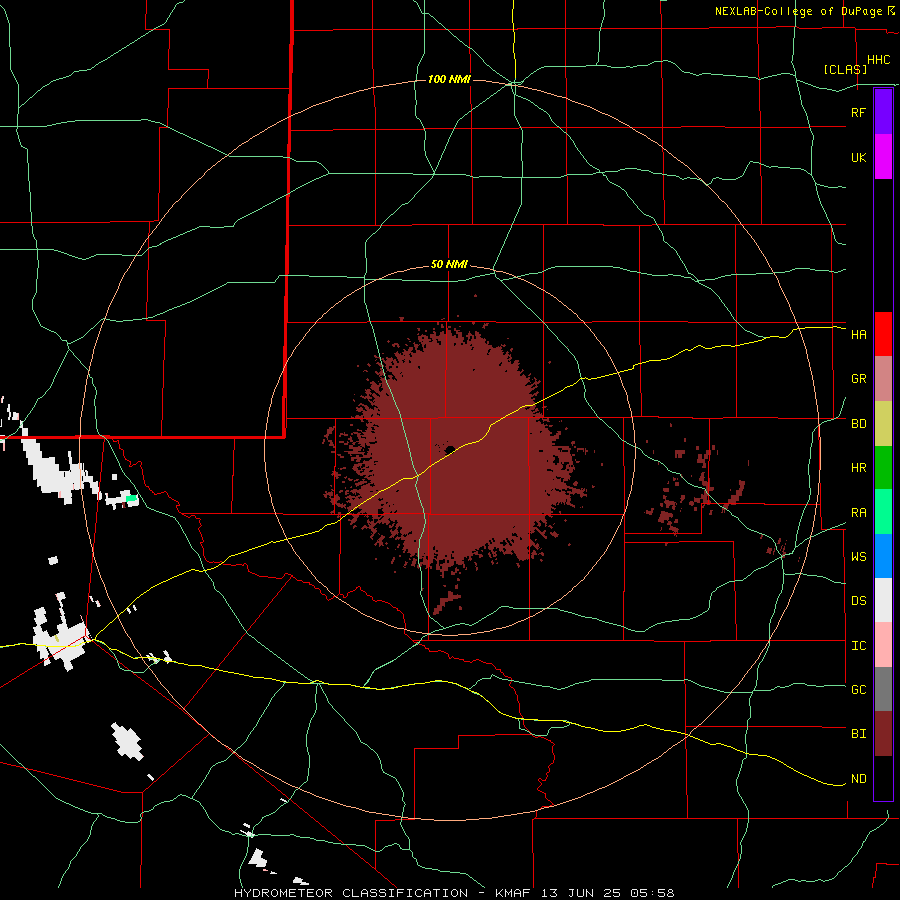
Task: Click the 'NEXLAB-College of DuPage' credit text
Action: (798, 11)
